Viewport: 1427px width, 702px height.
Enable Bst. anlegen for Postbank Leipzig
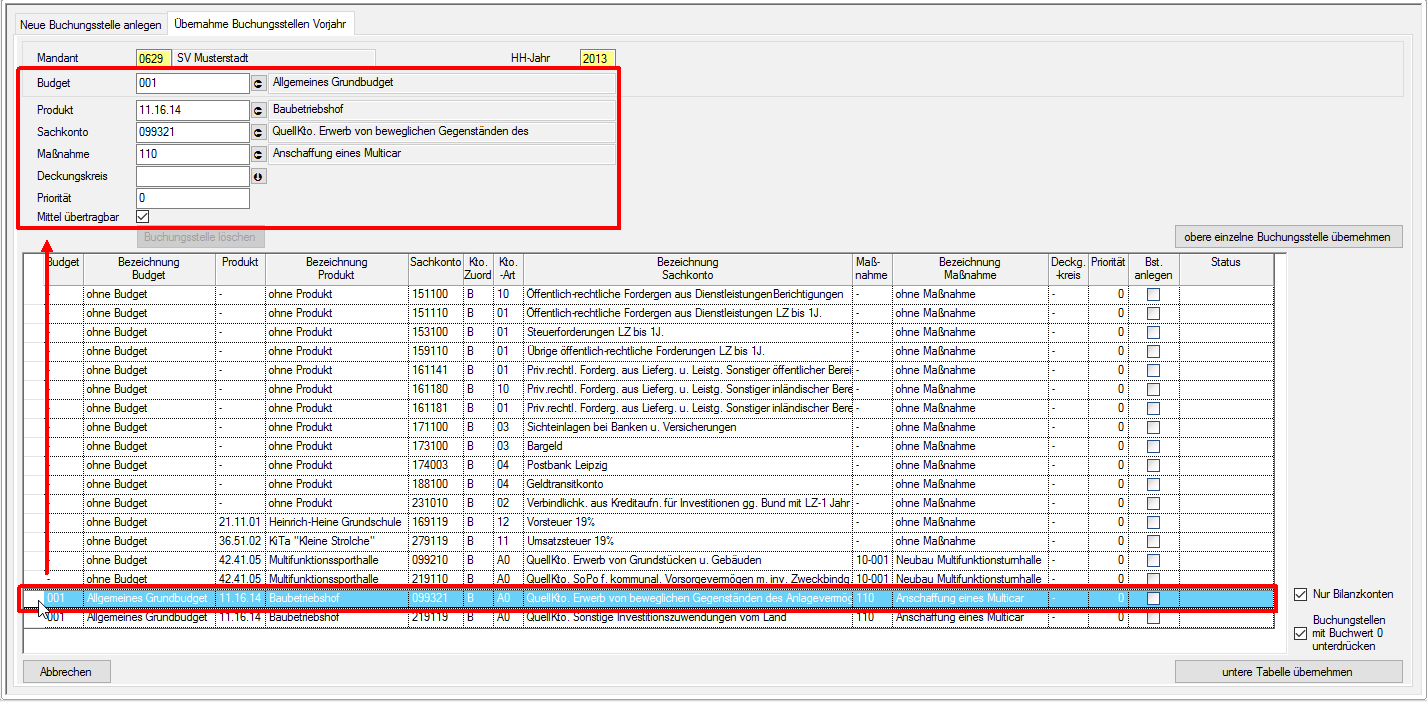pyautogui.click(x=1153, y=465)
